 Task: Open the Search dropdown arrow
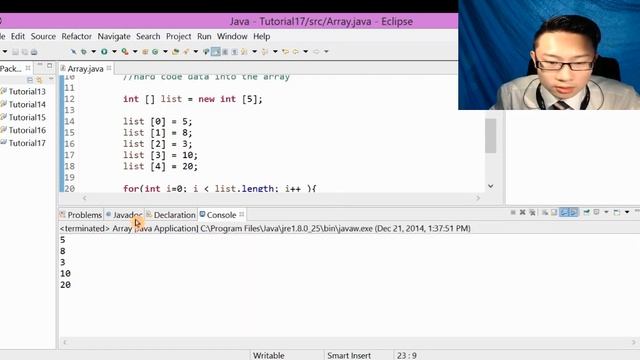coord(196,52)
